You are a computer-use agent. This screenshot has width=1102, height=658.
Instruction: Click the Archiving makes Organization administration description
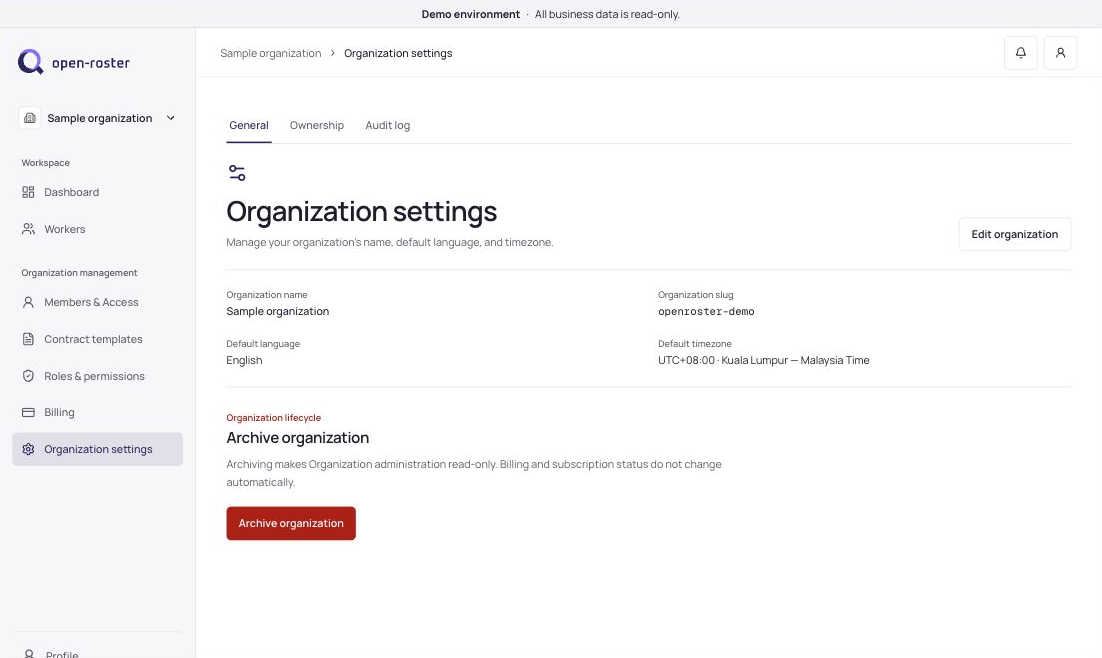(474, 473)
